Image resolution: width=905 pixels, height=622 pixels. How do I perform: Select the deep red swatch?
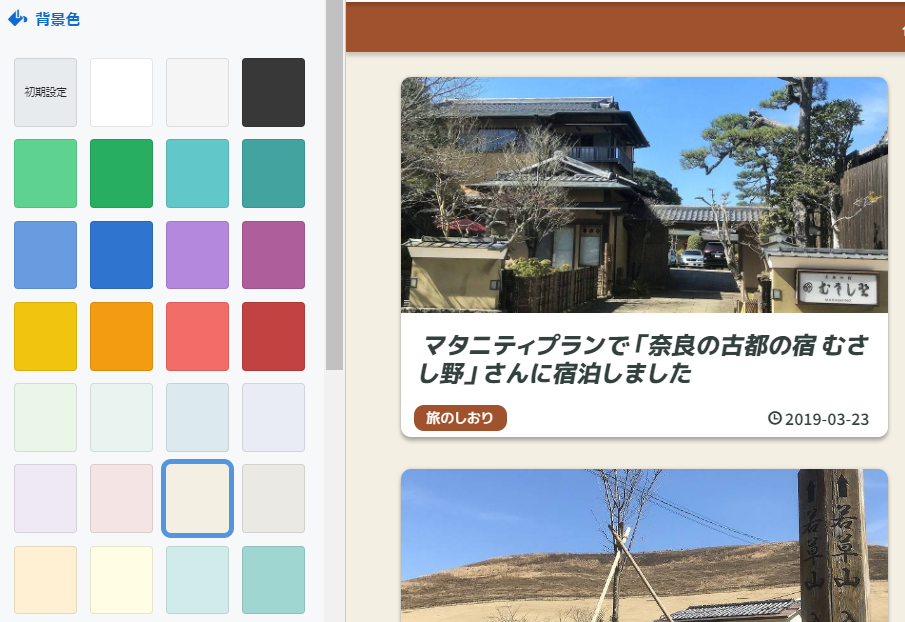[x=273, y=336]
